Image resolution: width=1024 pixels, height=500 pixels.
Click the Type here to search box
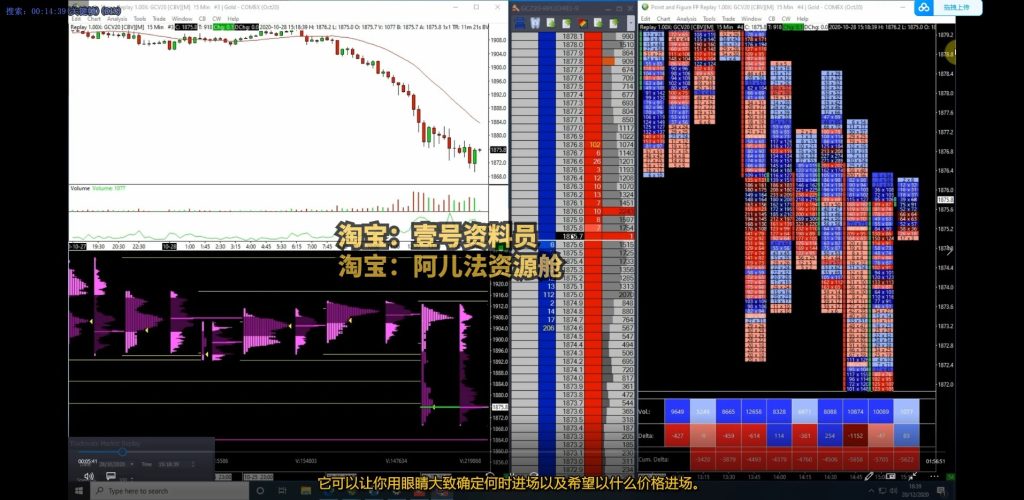167,491
